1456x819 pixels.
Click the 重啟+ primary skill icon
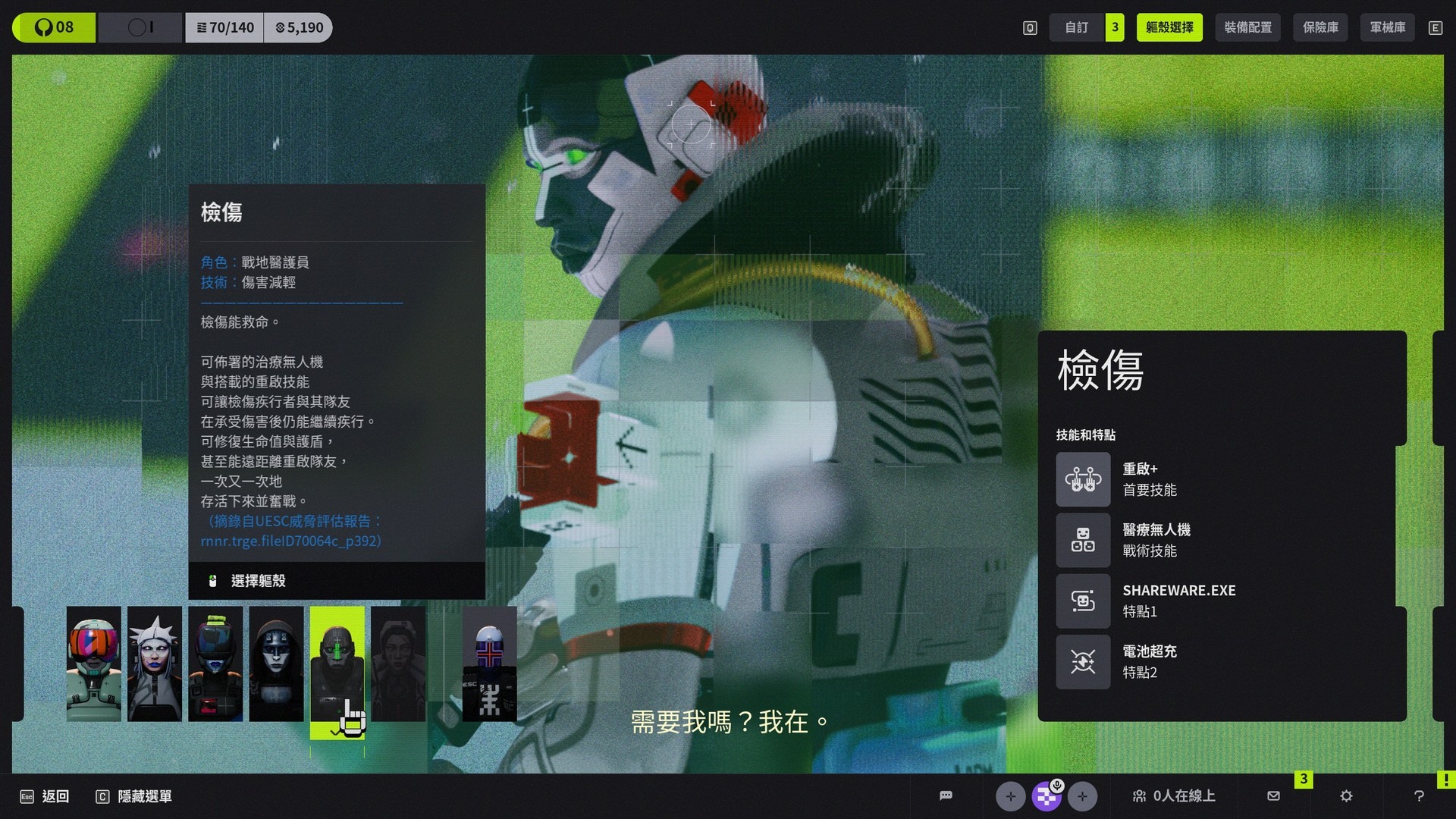pos(1083,479)
